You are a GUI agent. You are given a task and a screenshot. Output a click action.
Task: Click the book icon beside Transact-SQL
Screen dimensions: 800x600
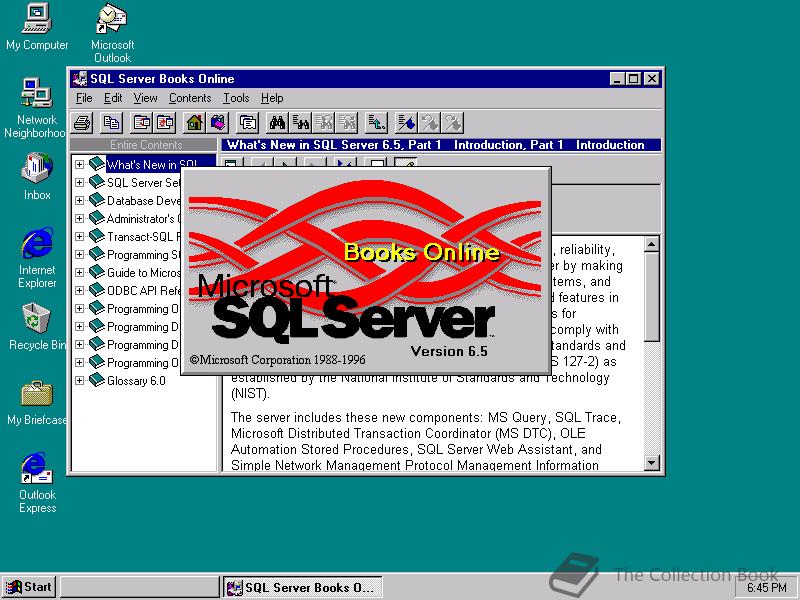(x=97, y=236)
